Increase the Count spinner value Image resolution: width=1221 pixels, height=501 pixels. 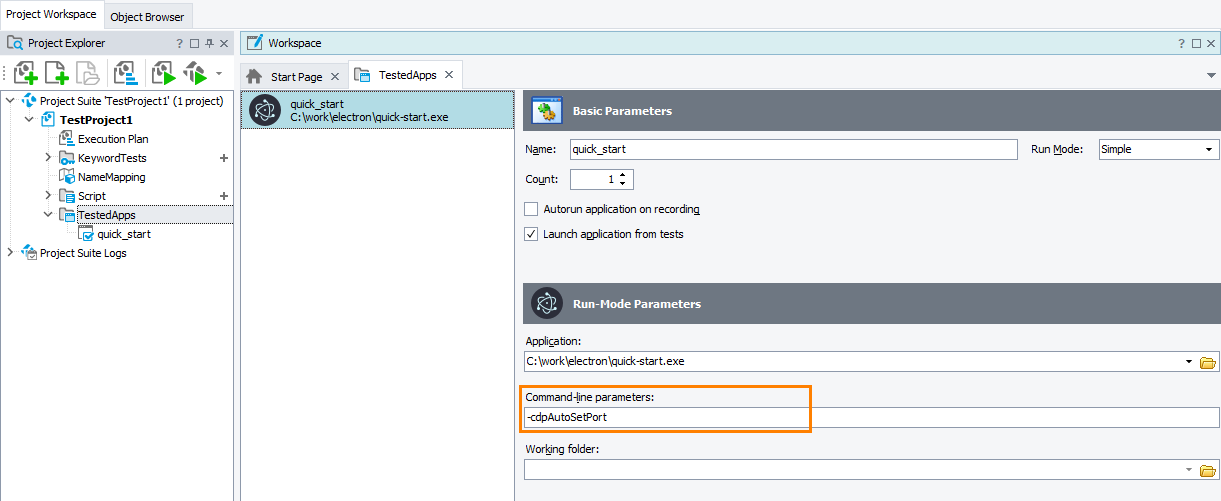coord(624,175)
